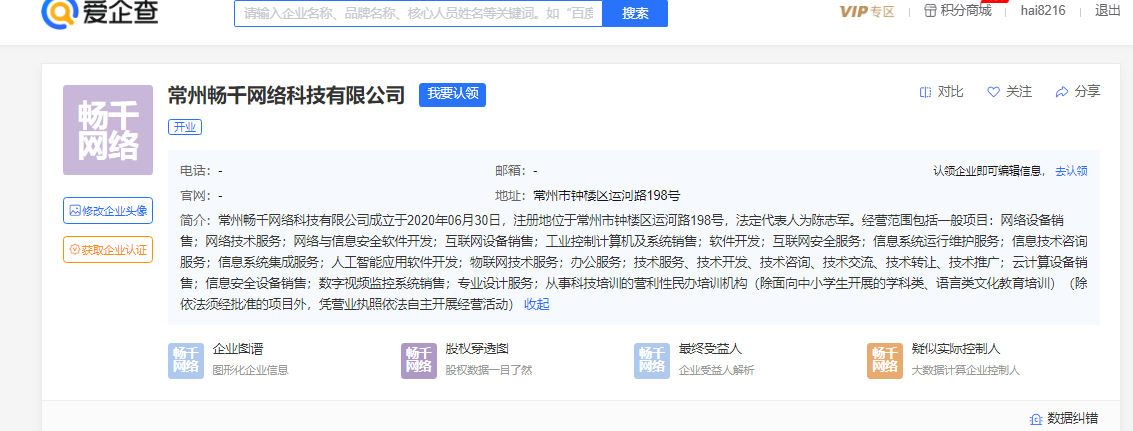Click the 图形化企业信息 subtitle
This screenshot has height=431, width=1133.
coord(251,370)
